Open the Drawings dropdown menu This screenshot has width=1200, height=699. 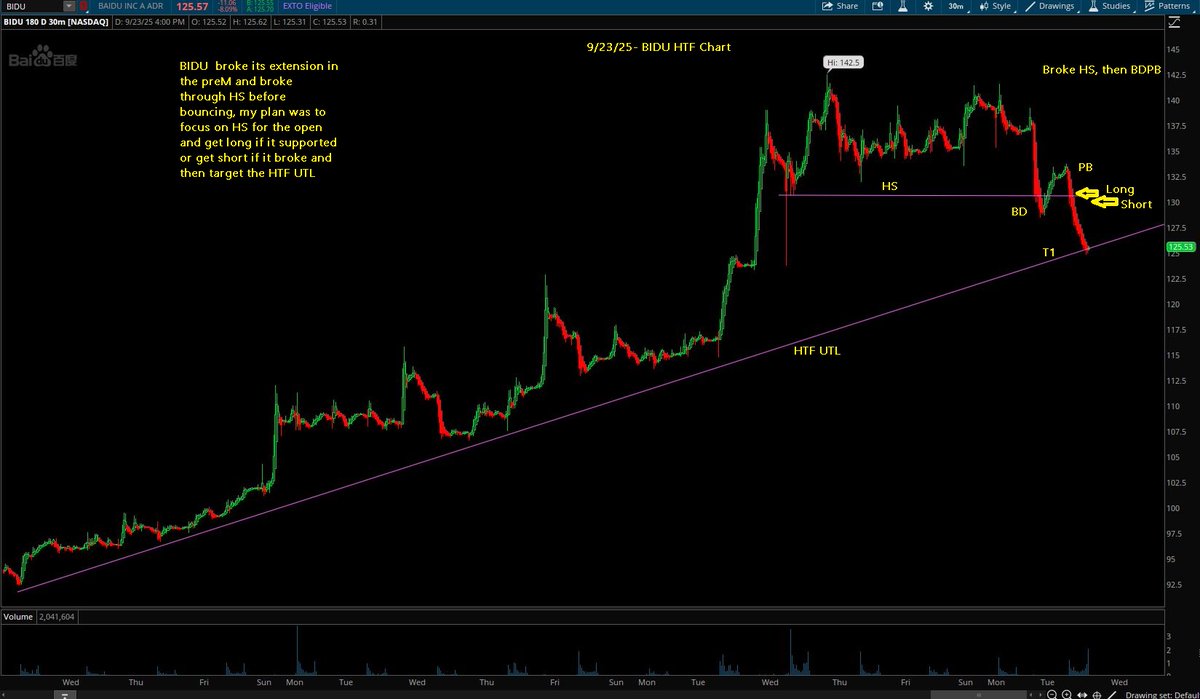click(x=1050, y=6)
